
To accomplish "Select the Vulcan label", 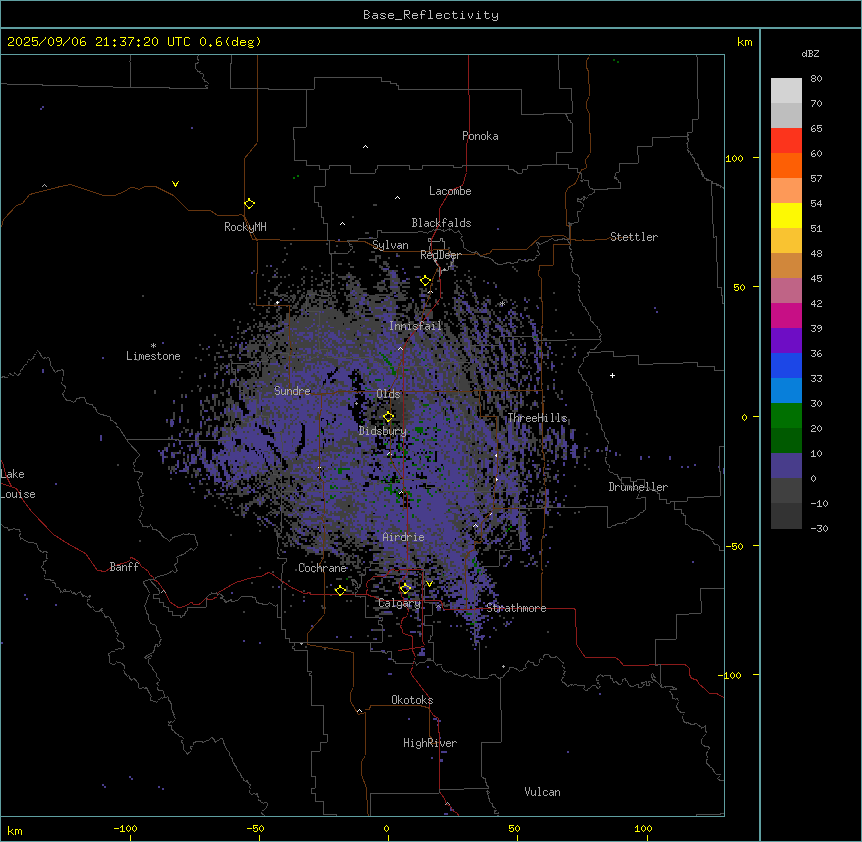I will click(543, 792).
